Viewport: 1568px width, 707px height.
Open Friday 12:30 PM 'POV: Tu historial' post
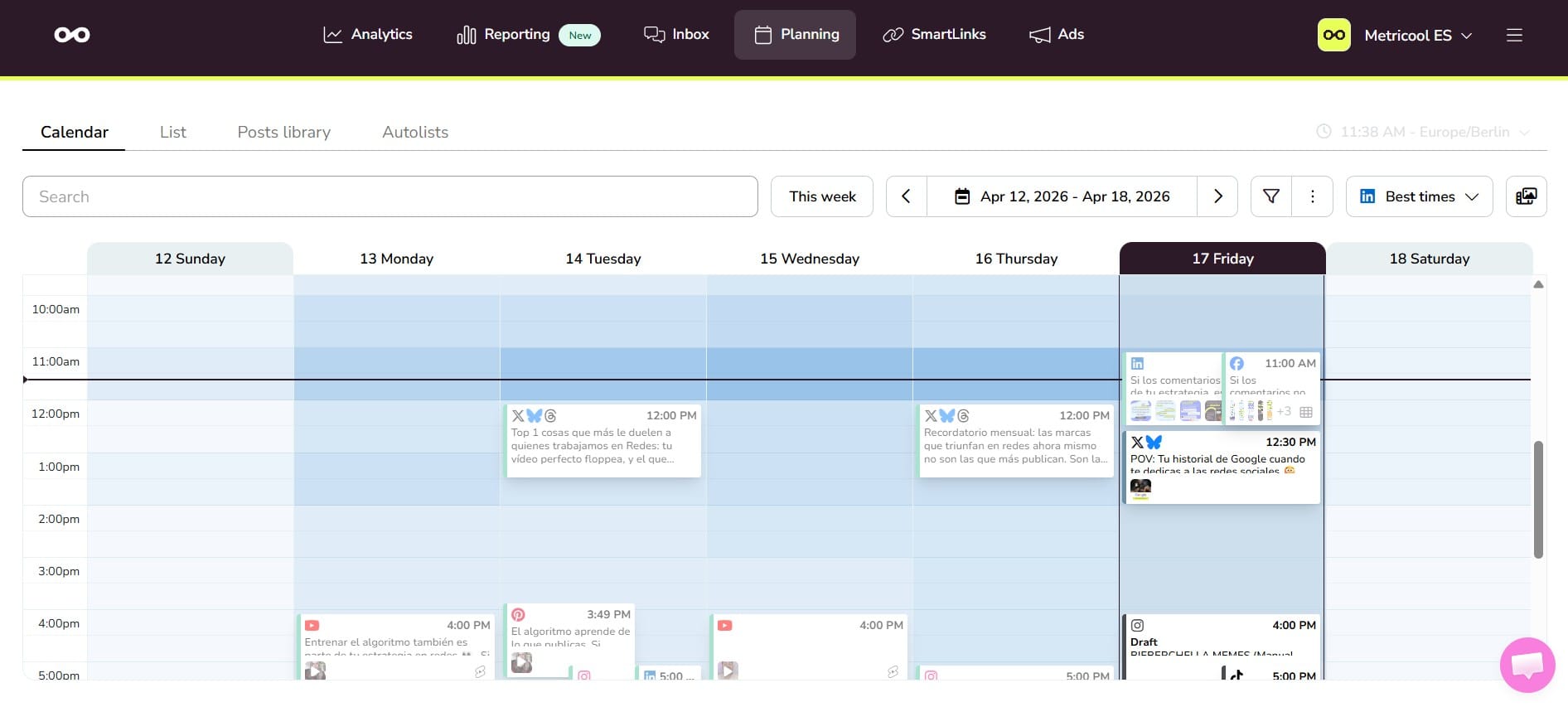pos(1222,467)
